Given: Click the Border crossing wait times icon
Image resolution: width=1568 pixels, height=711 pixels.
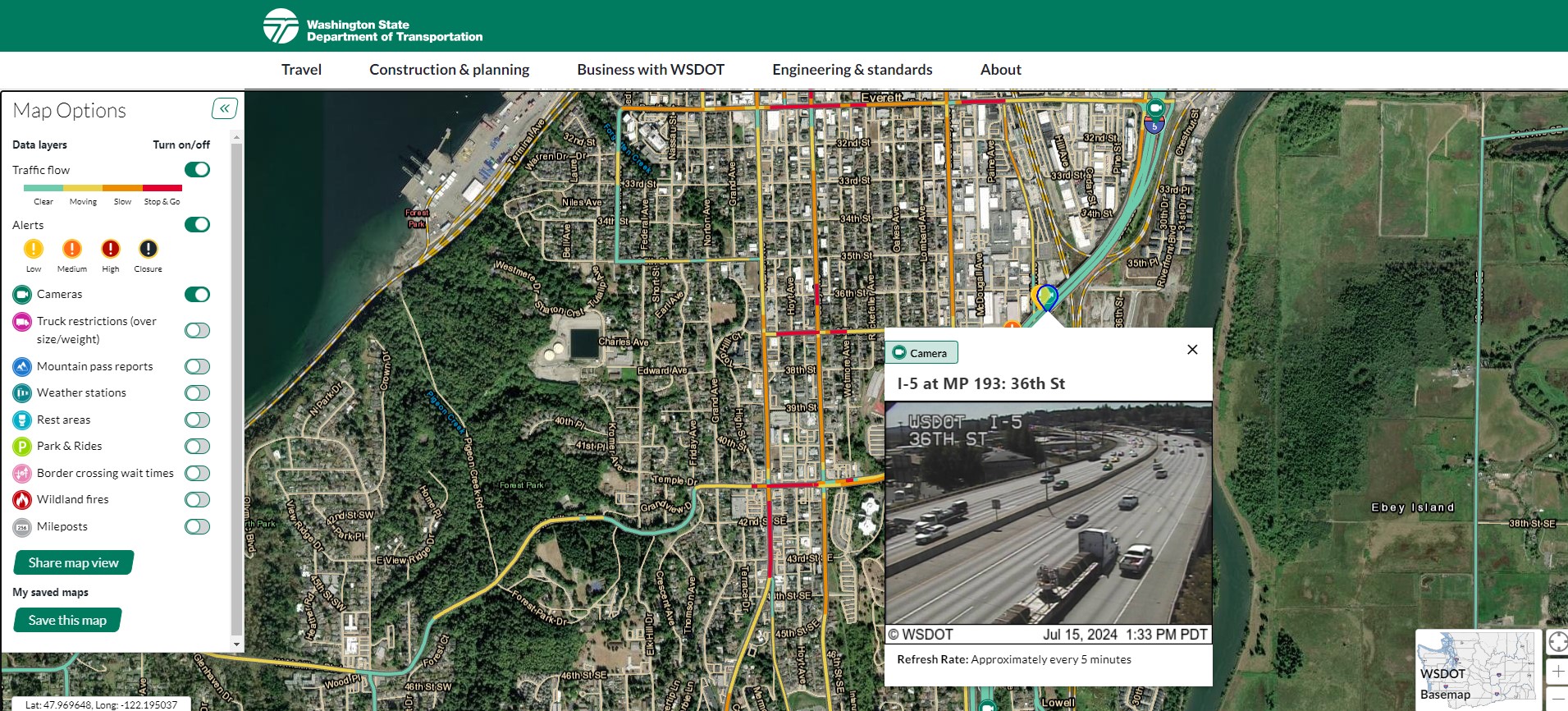Looking at the screenshot, I should click(x=22, y=474).
